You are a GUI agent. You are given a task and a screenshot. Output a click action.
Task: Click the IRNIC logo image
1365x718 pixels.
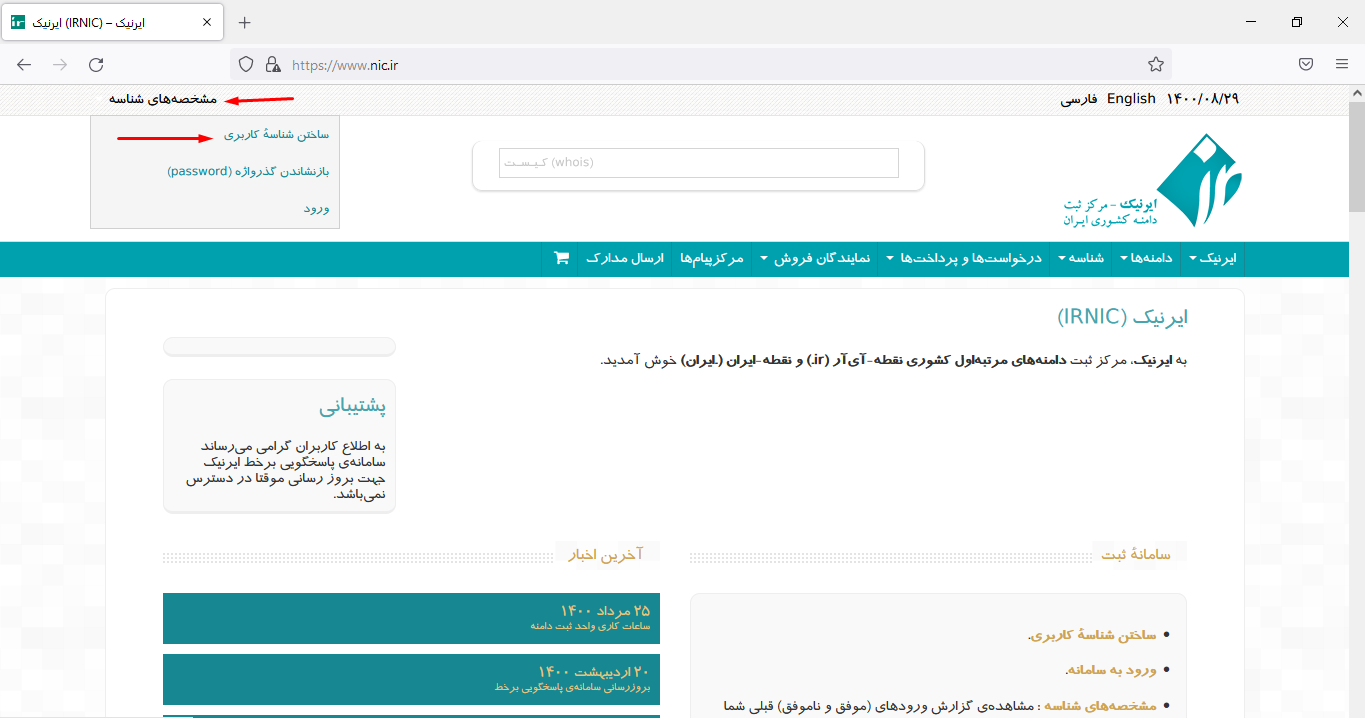tap(1152, 180)
